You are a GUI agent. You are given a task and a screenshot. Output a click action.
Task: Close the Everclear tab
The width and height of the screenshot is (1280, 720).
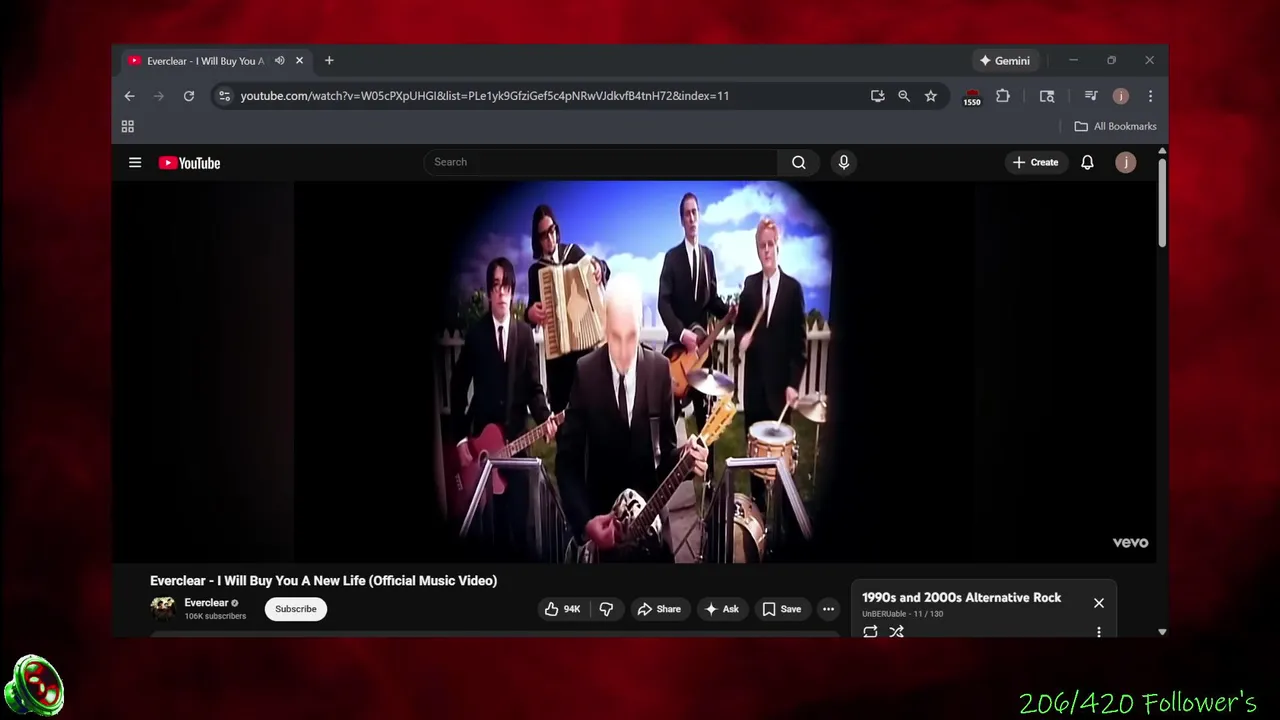click(x=299, y=61)
